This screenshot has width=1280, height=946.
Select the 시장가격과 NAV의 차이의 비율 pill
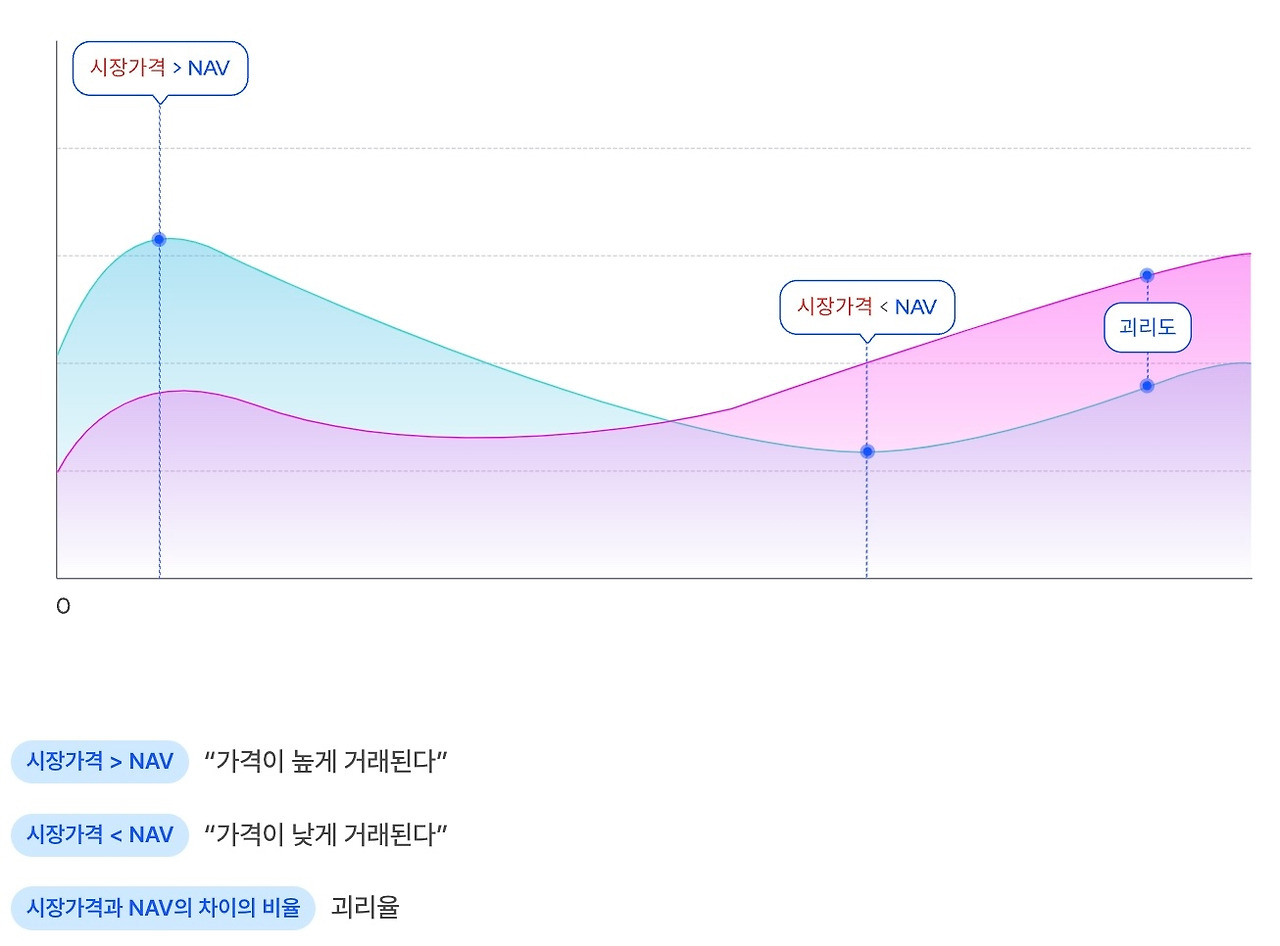(163, 908)
